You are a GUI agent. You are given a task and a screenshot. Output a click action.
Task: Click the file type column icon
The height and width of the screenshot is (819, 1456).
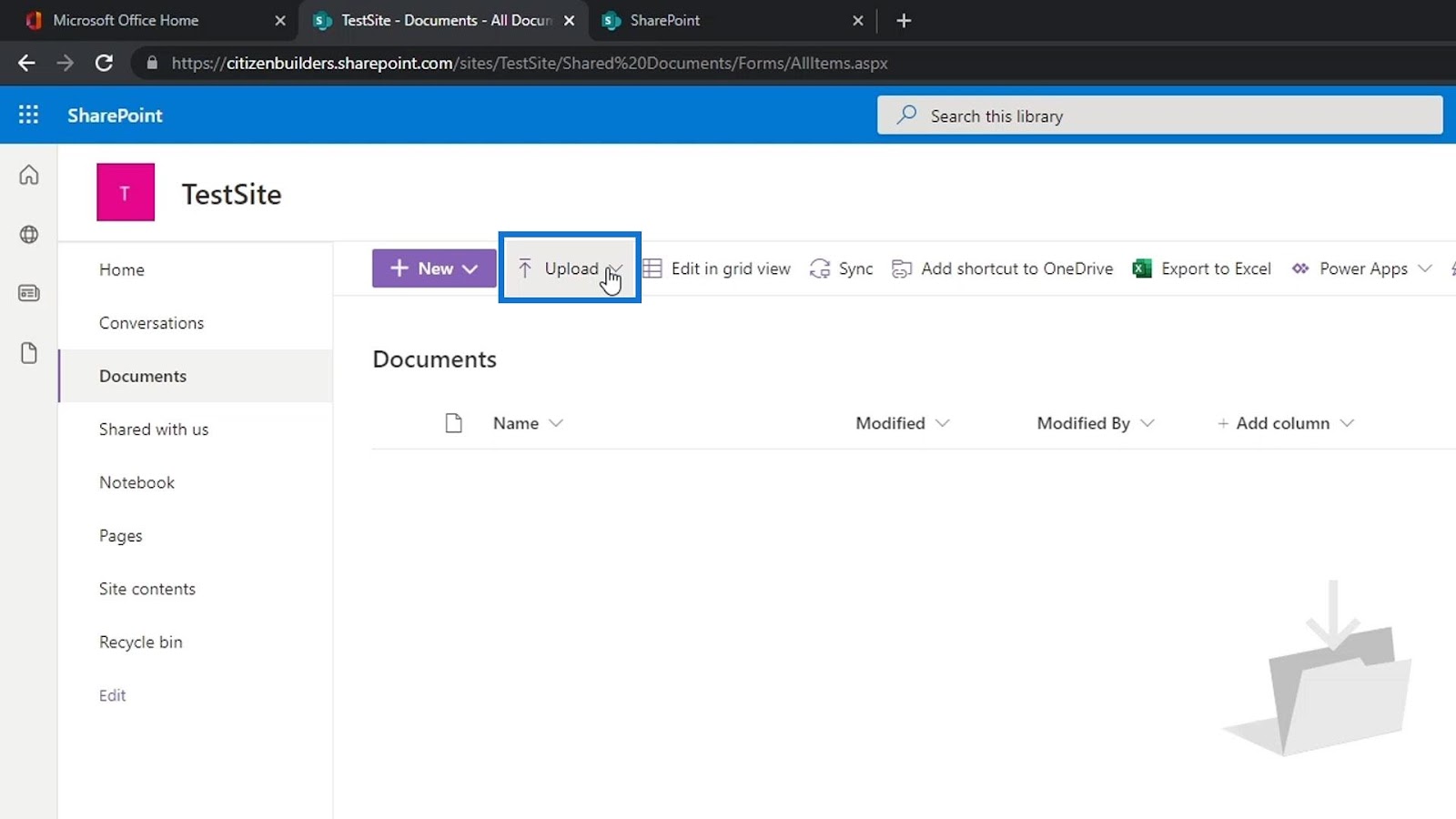(x=453, y=423)
